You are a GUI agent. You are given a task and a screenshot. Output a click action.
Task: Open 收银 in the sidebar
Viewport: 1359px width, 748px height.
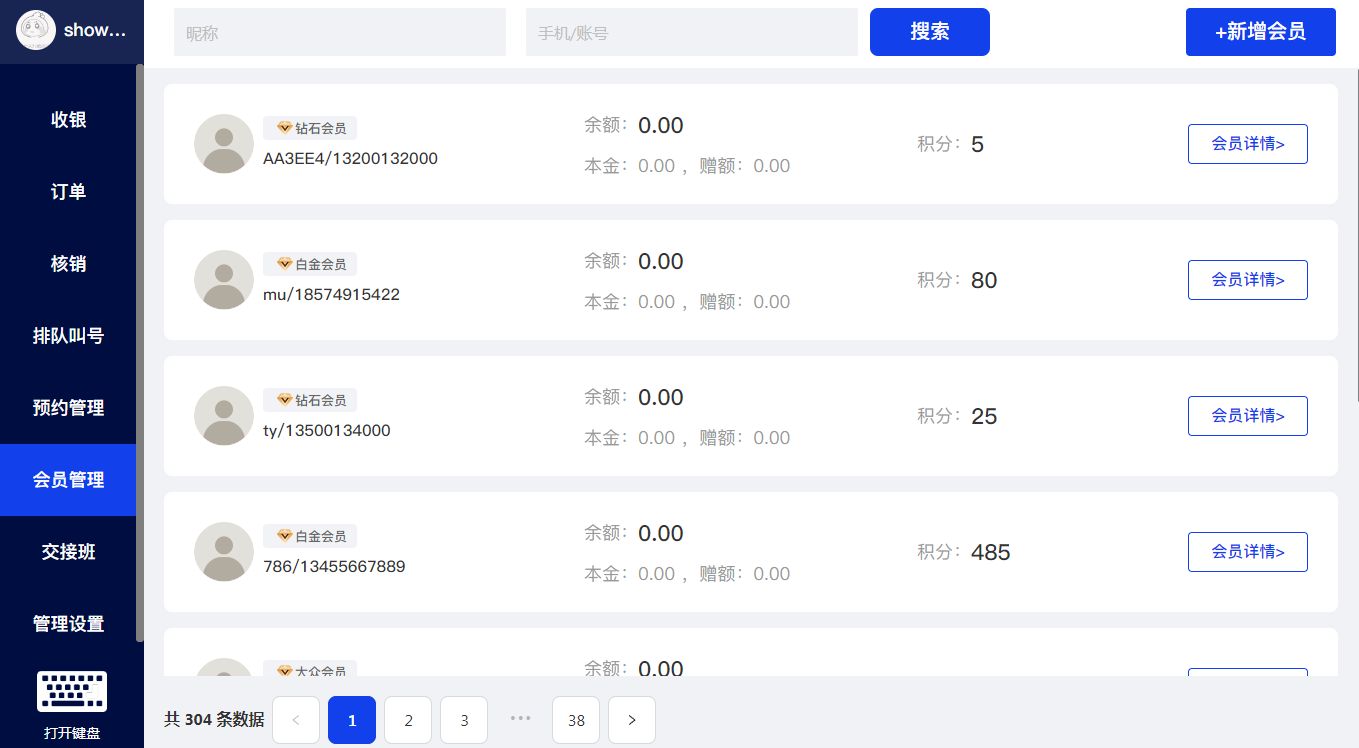click(x=68, y=120)
